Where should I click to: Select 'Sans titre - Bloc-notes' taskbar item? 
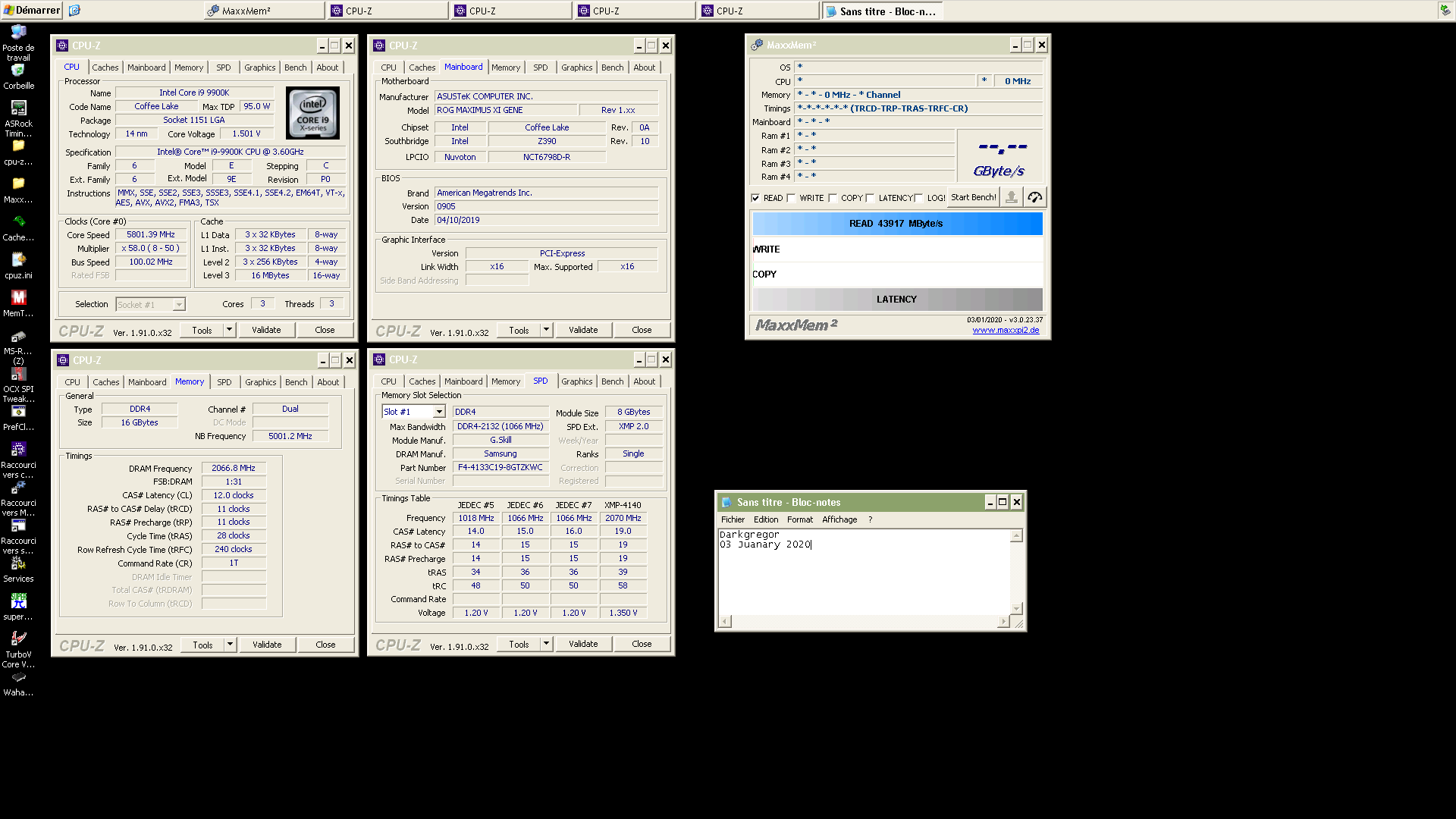pyautogui.click(x=882, y=11)
